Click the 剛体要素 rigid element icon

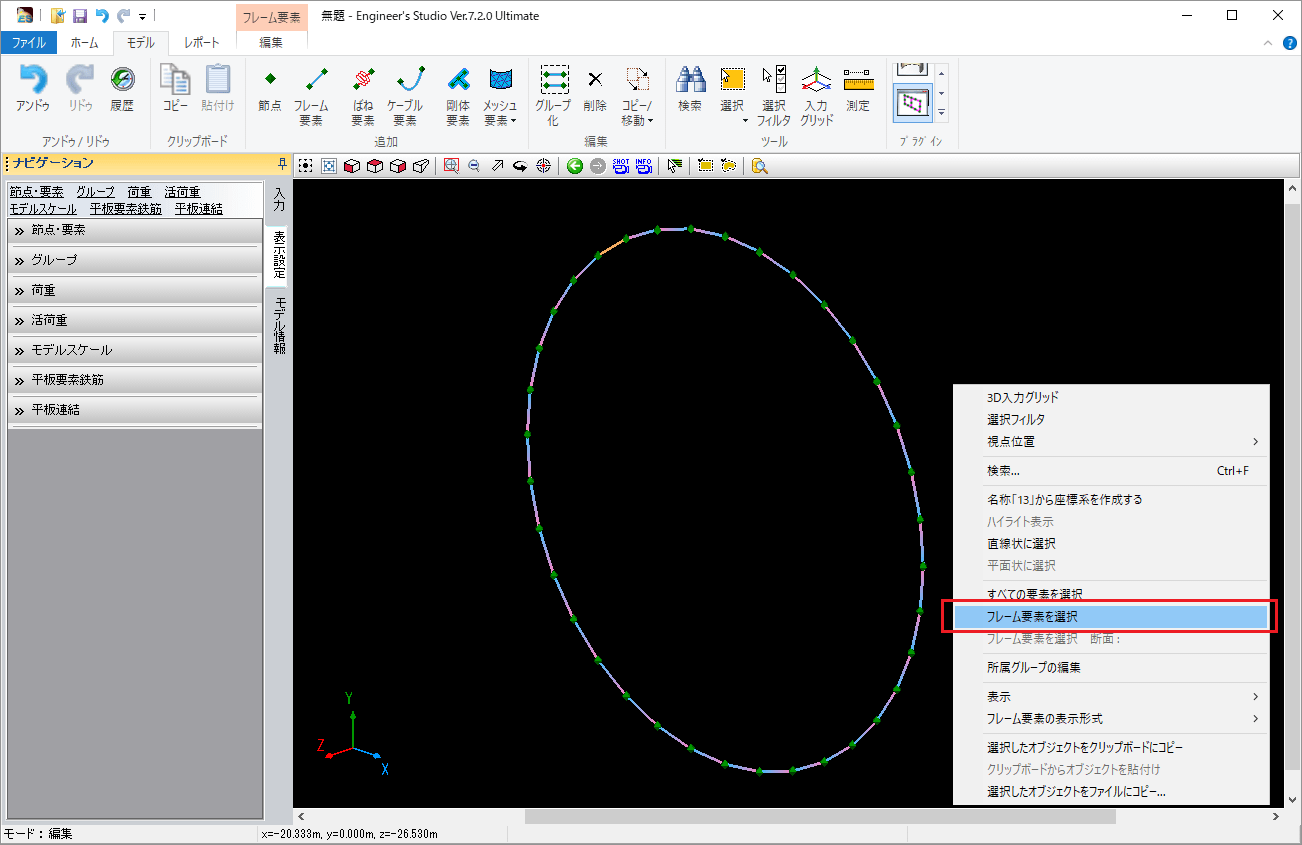click(x=457, y=89)
